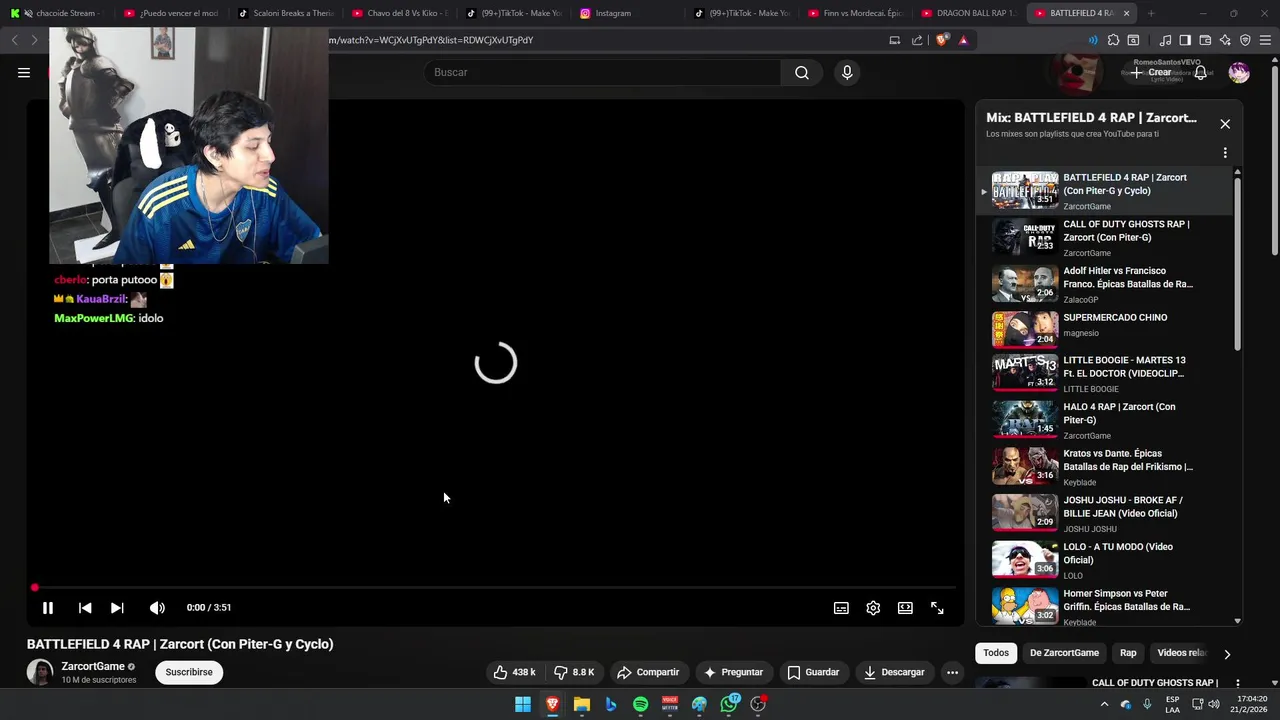The image size is (1280, 720).
Task: Start voice search with the microphone icon
Action: tap(847, 72)
